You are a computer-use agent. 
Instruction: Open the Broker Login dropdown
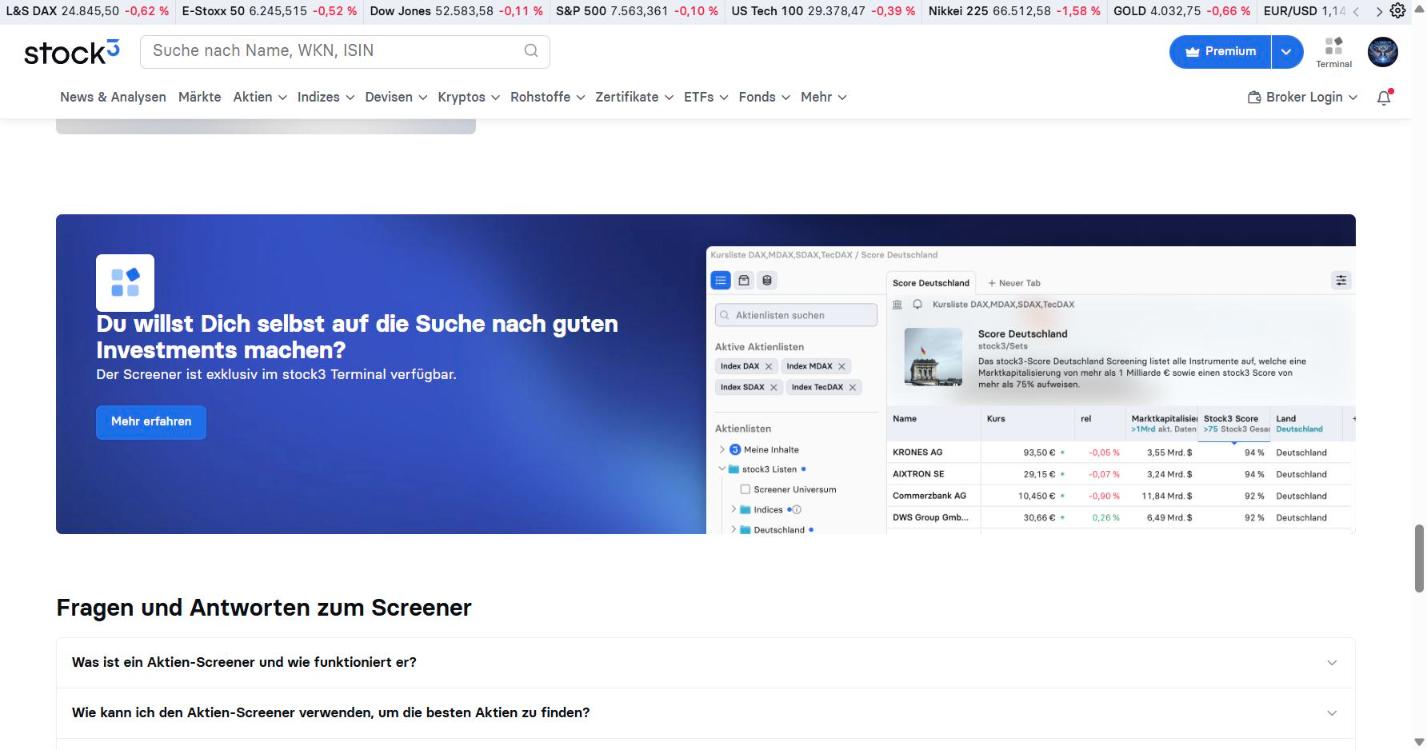1303,97
